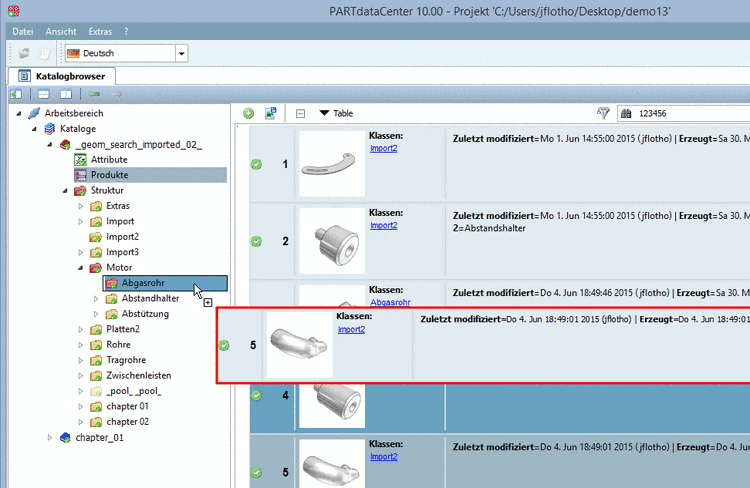Collapse the Motor folder node
Image resolution: width=750 pixels, height=488 pixels.
[x=80, y=267]
